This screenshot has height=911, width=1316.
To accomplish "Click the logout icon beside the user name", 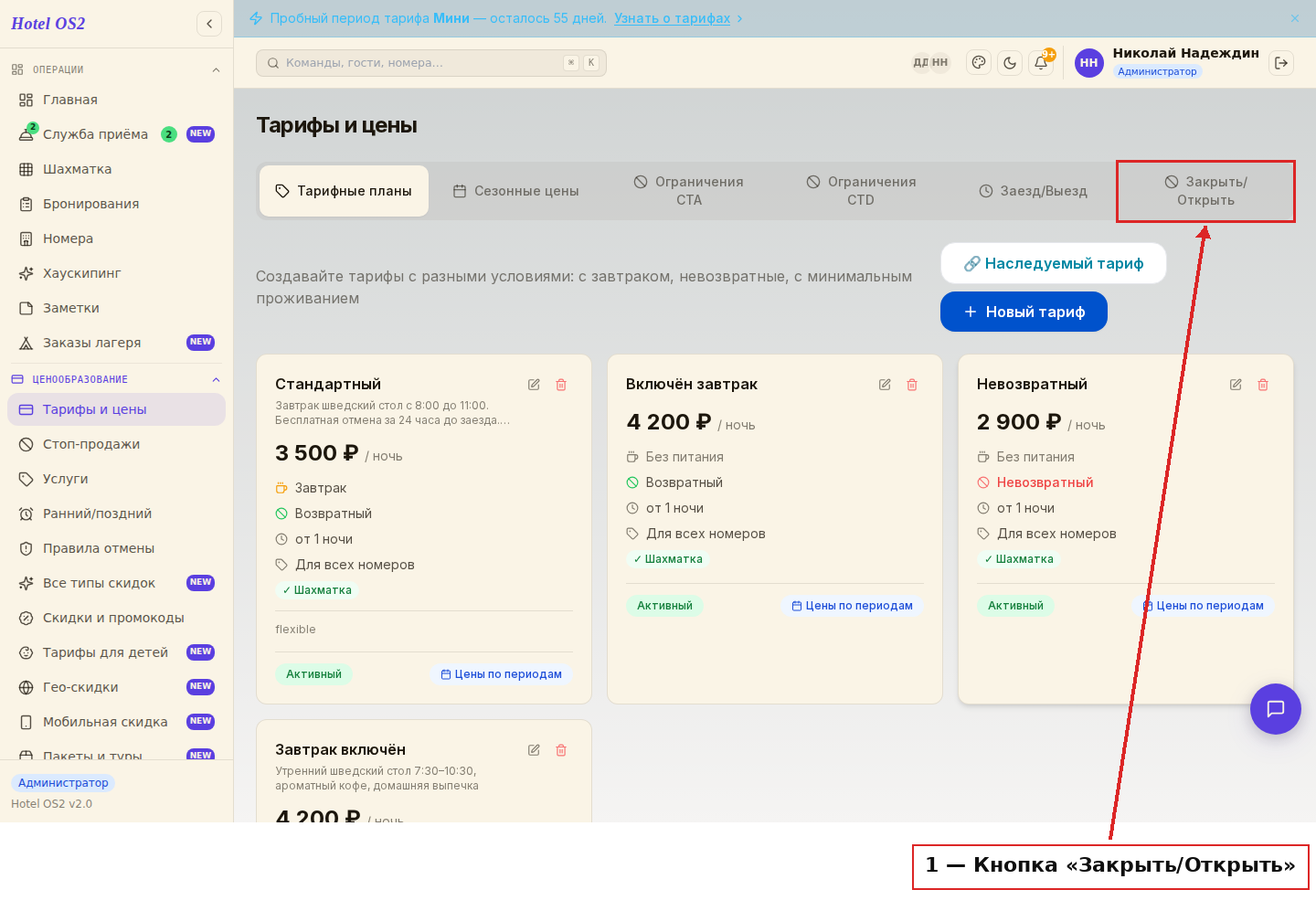I will click(x=1281, y=63).
